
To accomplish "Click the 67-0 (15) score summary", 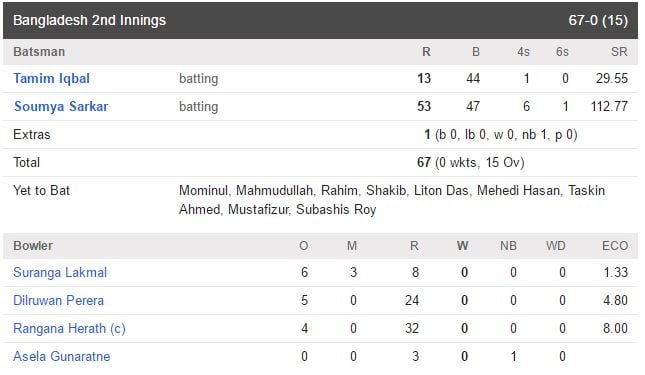I will pos(598,20).
